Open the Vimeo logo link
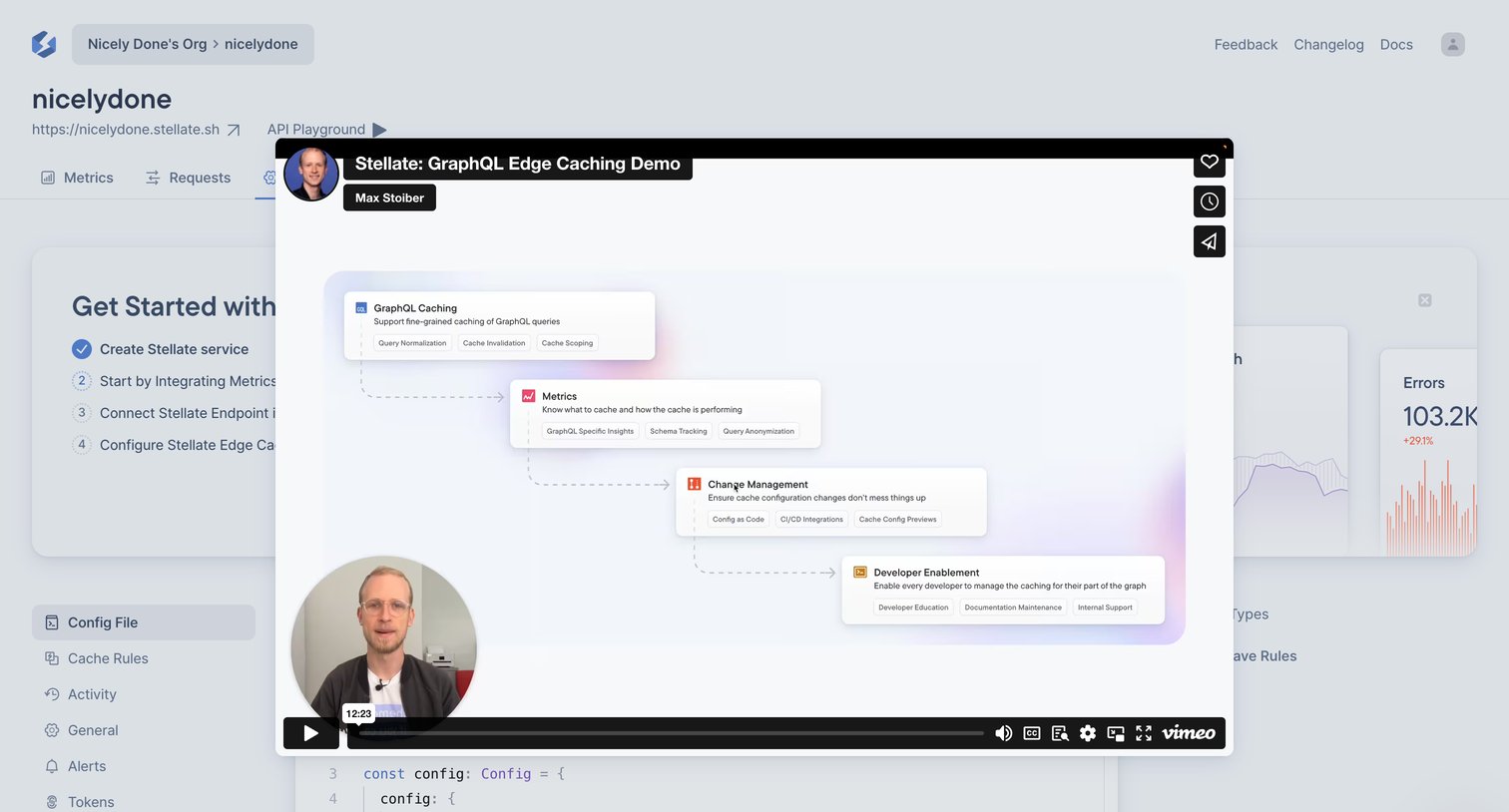 click(x=1189, y=733)
